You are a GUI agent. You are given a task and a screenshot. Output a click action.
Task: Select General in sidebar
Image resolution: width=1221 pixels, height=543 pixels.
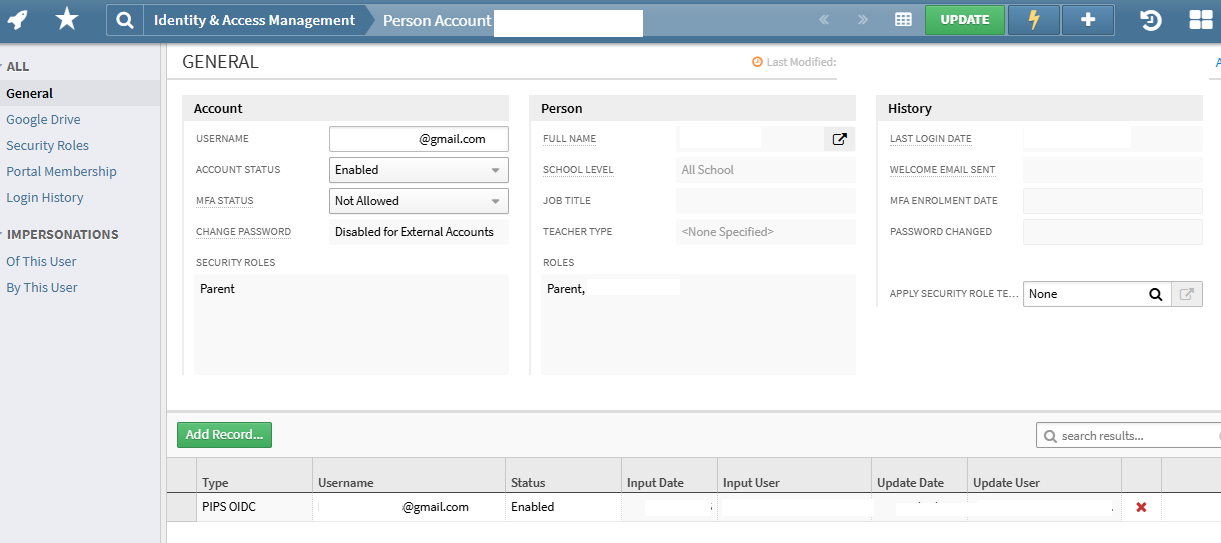30,93
